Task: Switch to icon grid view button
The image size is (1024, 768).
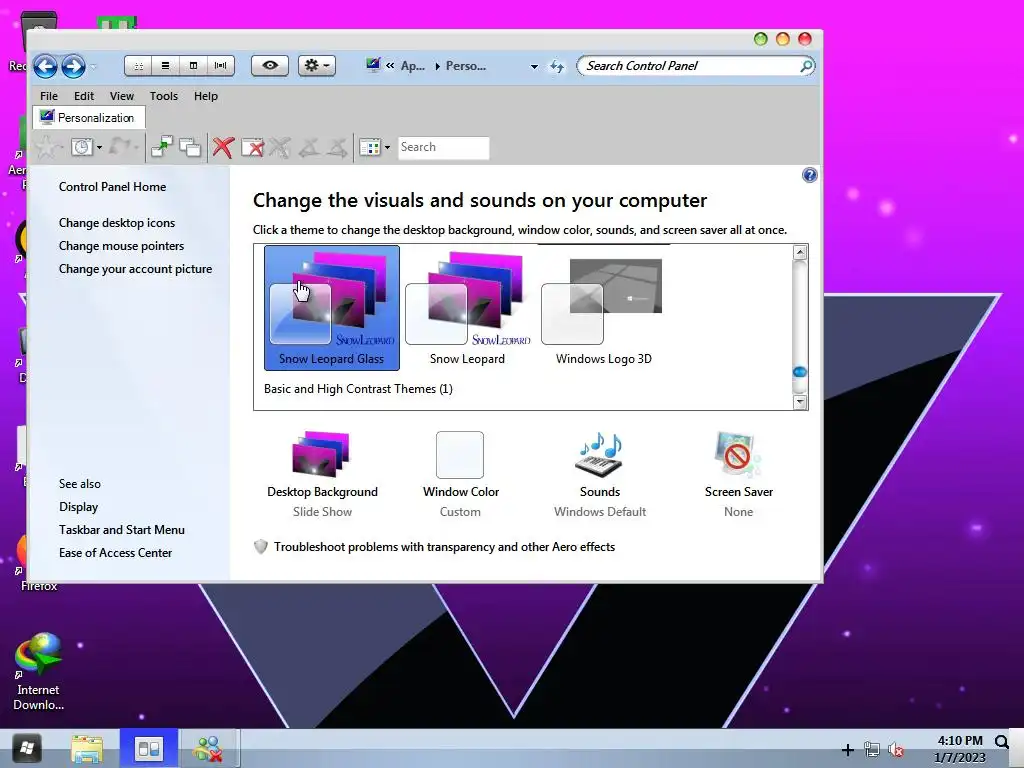Action: (138, 66)
